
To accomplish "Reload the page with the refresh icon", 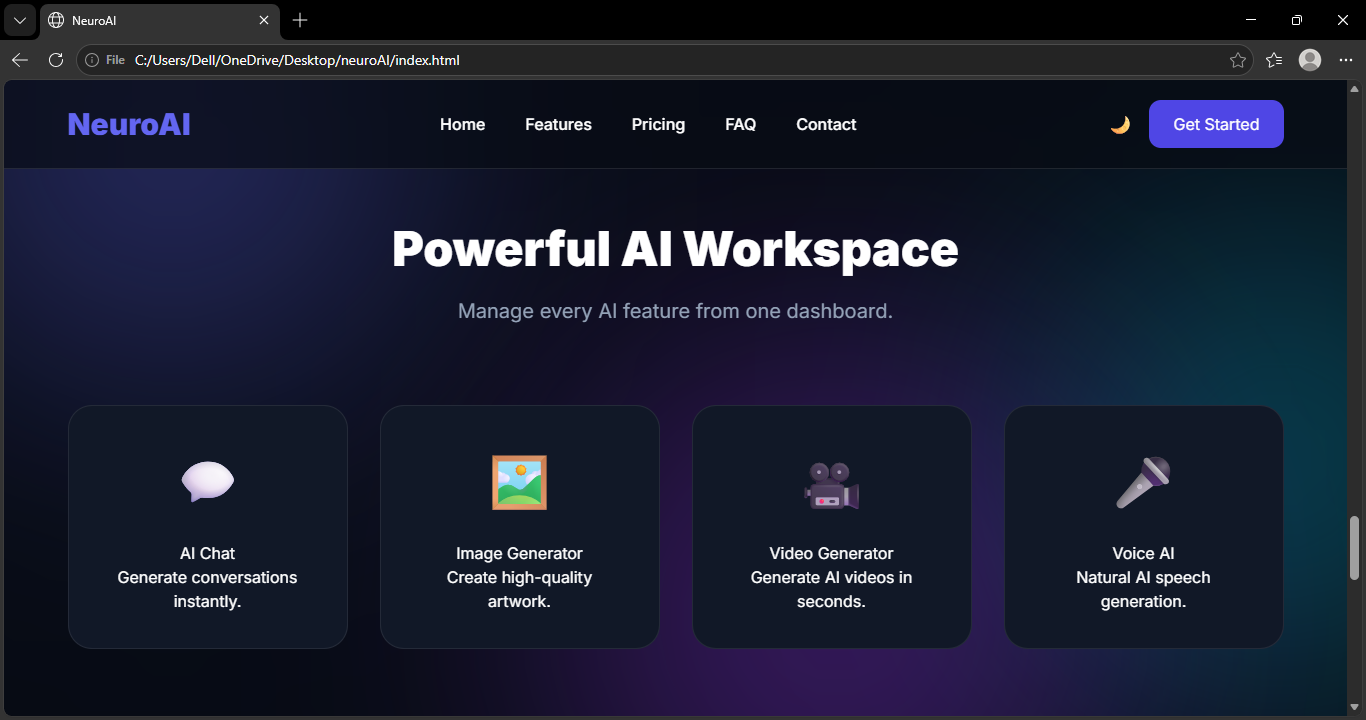I will (x=56, y=60).
